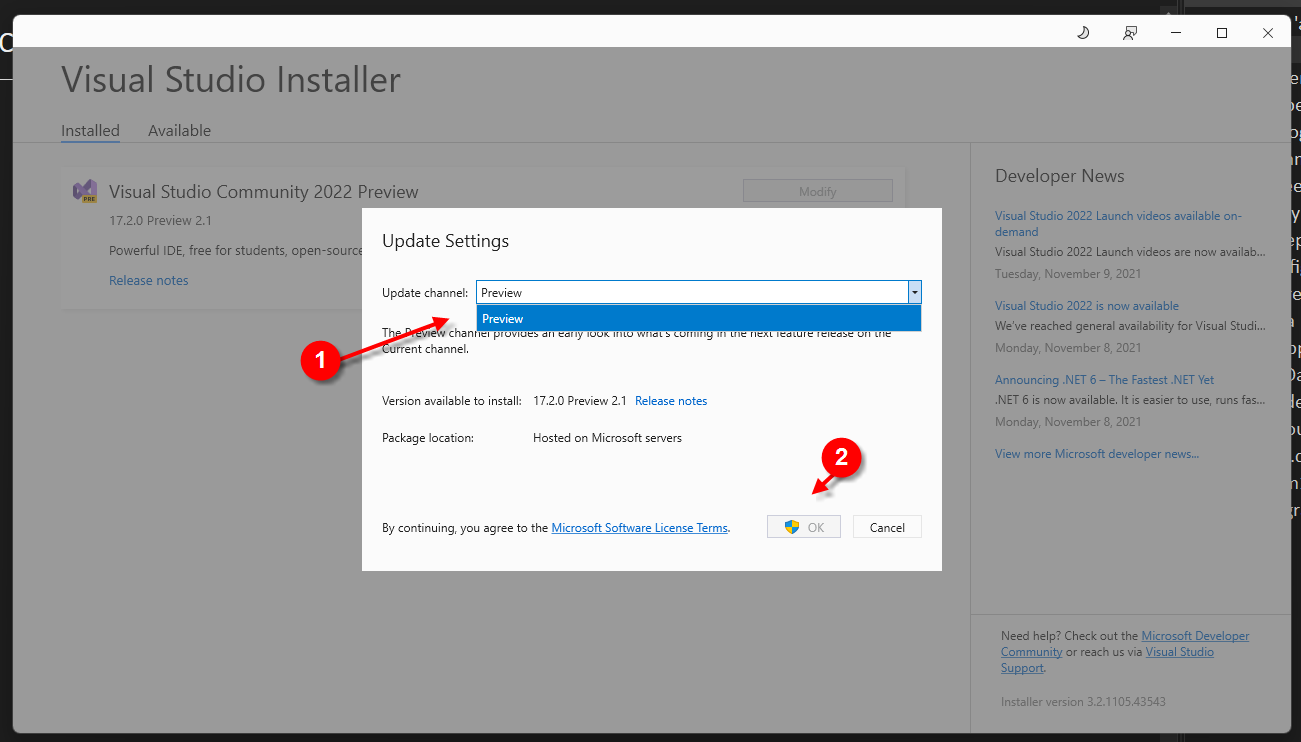Open Visual Studio Support link

coord(1107,660)
